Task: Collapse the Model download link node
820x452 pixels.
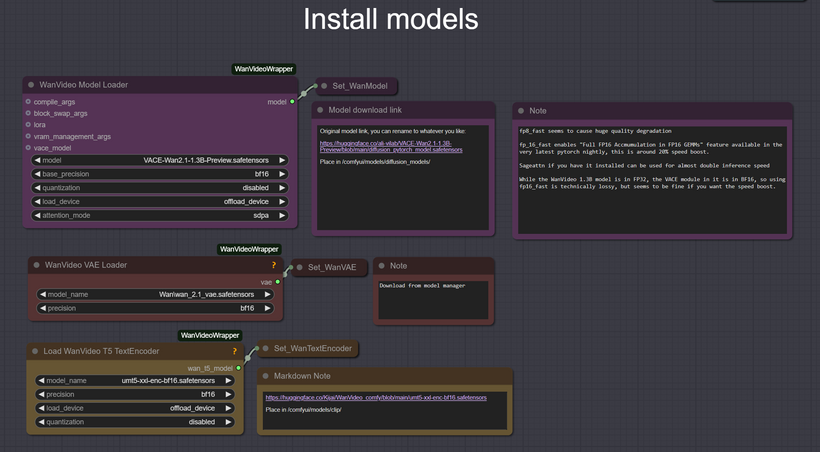Action: tap(320, 110)
